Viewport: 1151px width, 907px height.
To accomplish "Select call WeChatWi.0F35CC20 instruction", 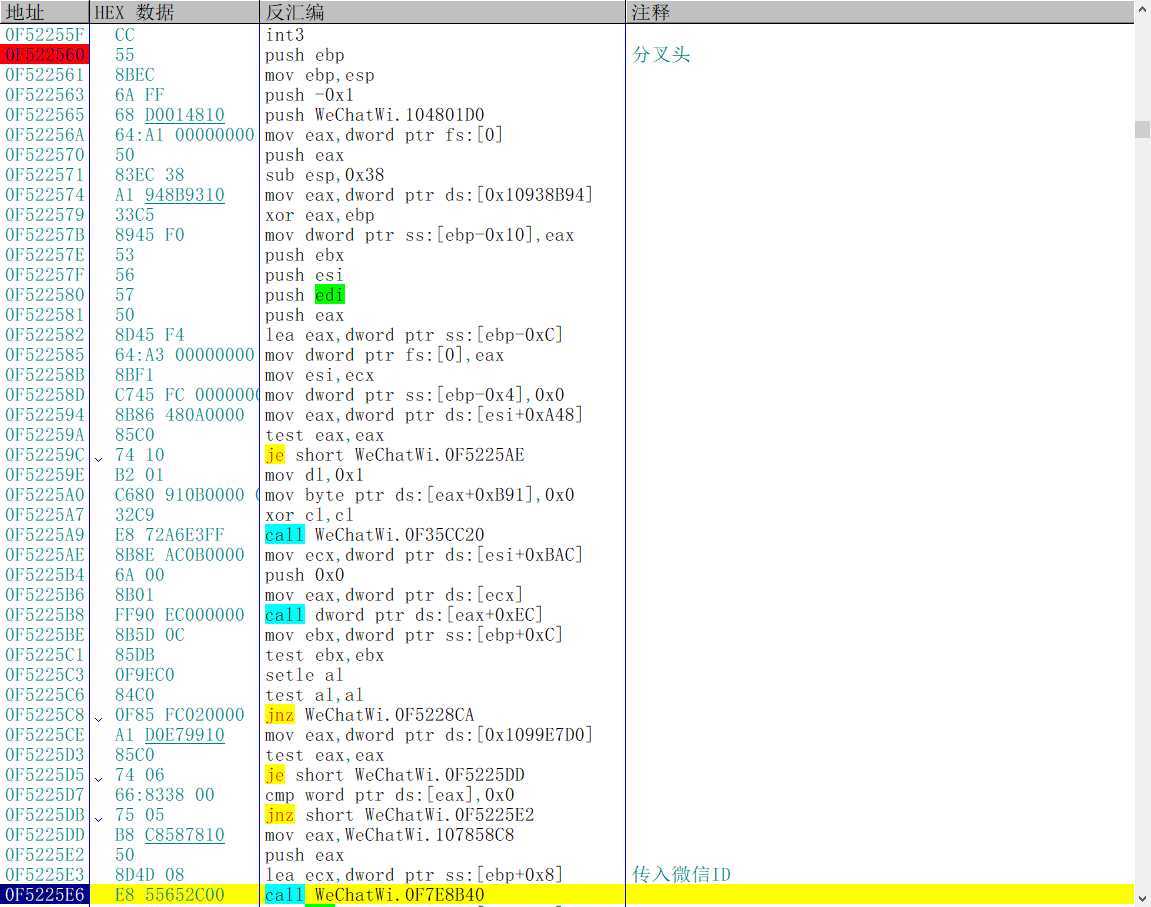I will coord(374,535).
